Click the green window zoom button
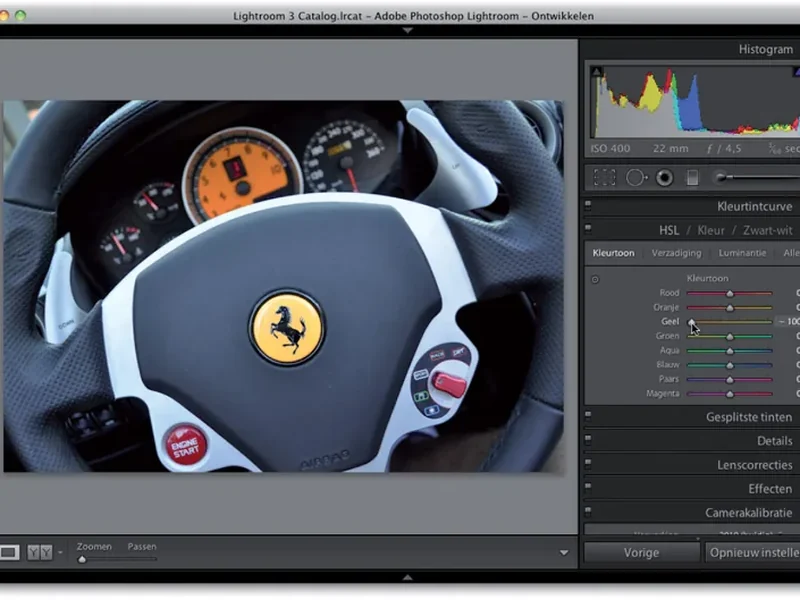800x600 pixels. coord(20,16)
